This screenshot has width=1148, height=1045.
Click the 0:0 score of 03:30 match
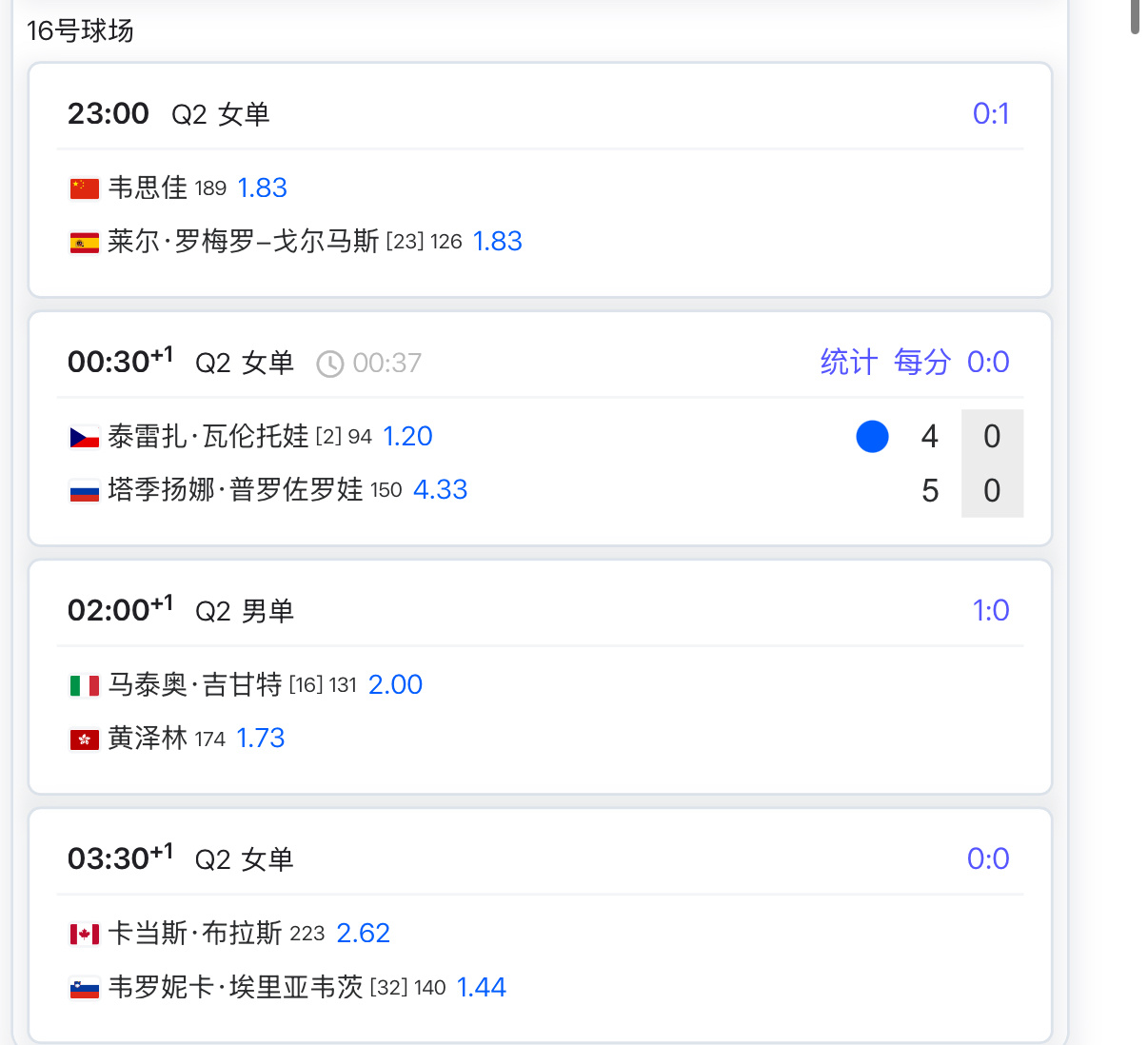pos(988,858)
